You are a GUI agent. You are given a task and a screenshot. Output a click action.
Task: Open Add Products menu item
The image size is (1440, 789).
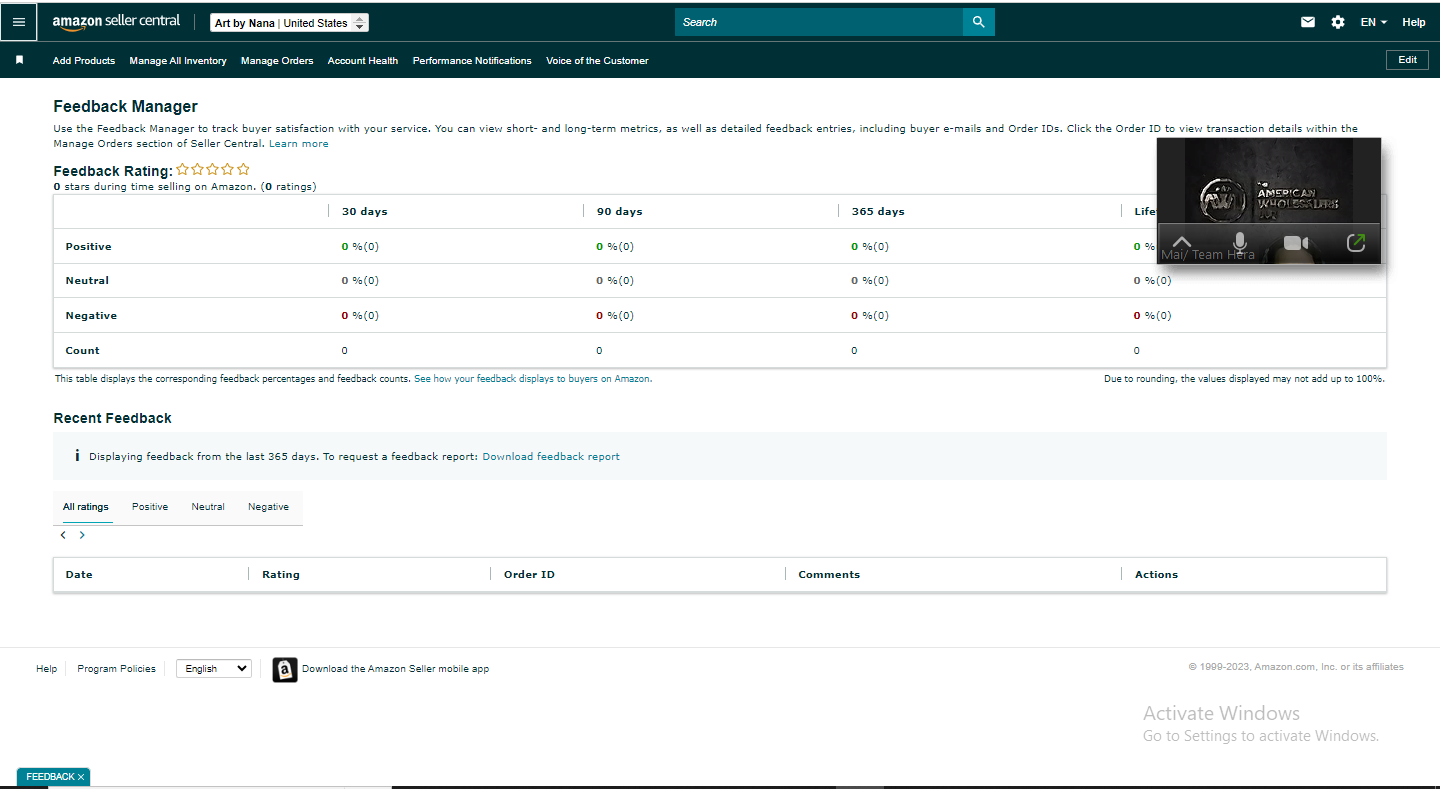point(84,61)
